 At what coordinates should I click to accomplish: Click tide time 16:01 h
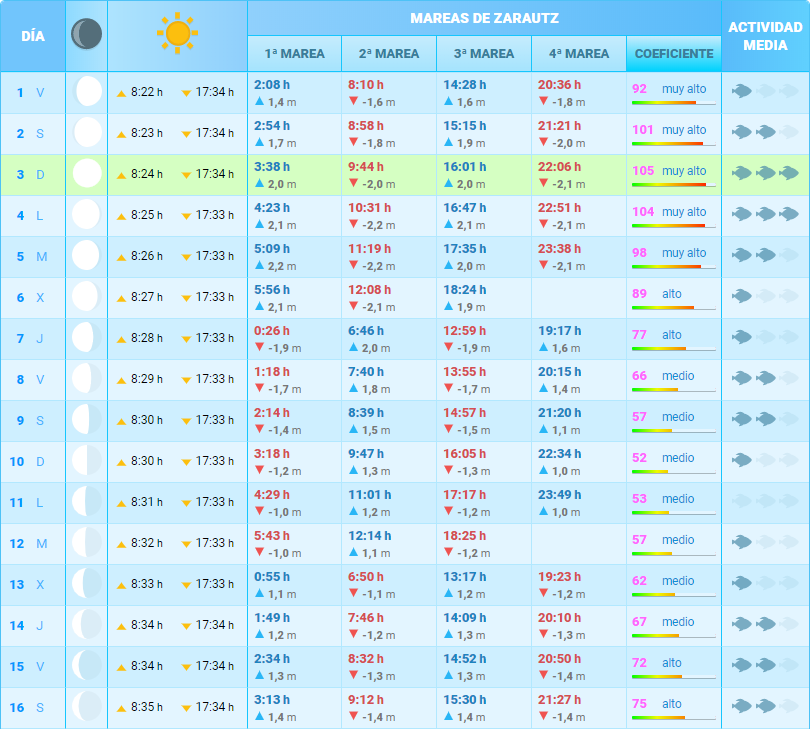click(x=464, y=167)
